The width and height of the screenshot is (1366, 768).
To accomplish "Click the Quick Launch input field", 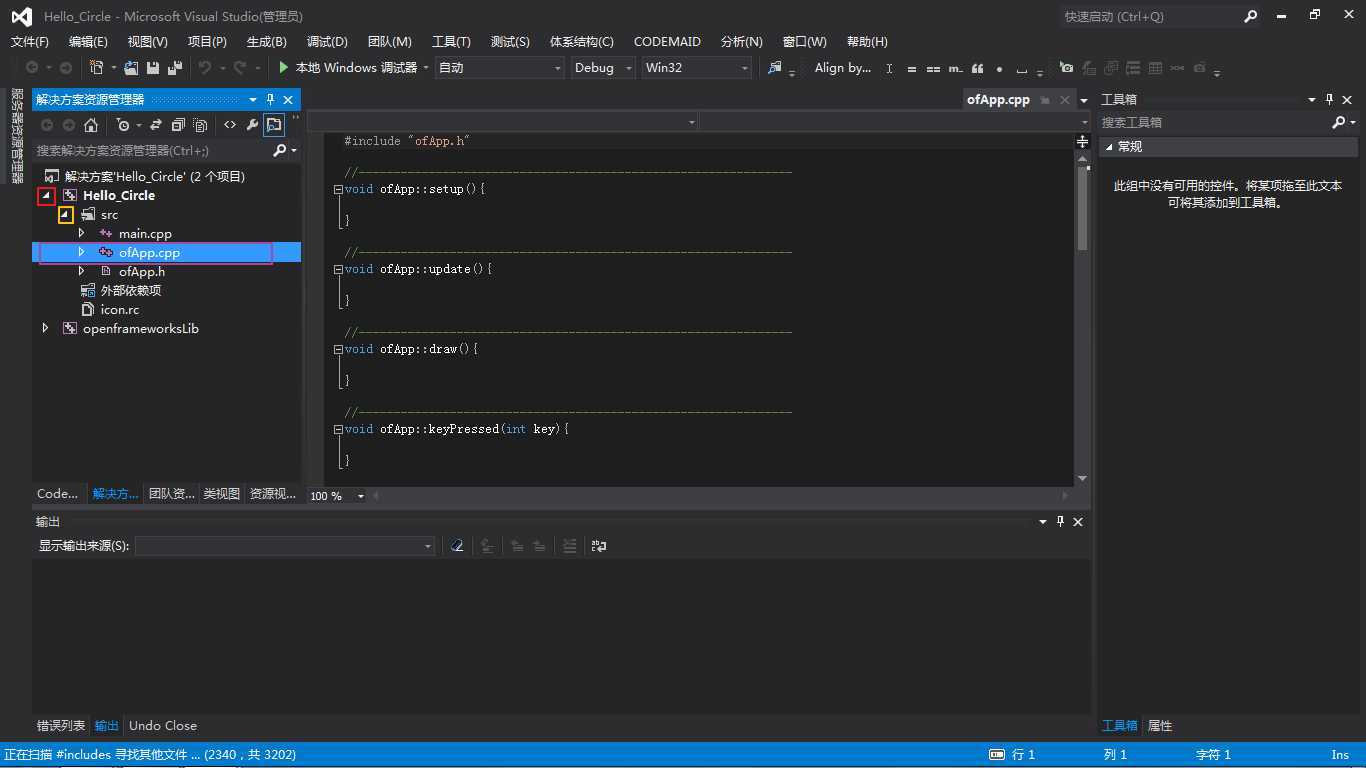I will [1150, 16].
